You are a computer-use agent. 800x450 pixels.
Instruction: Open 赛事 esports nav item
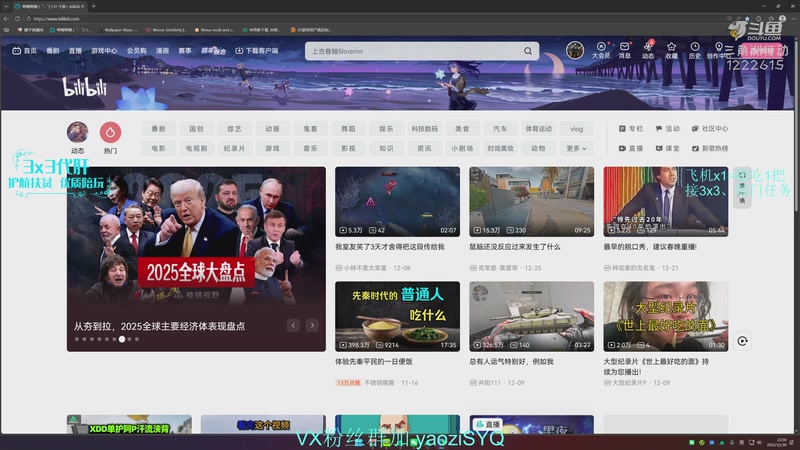pyautogui.click(x=185, y=51)
